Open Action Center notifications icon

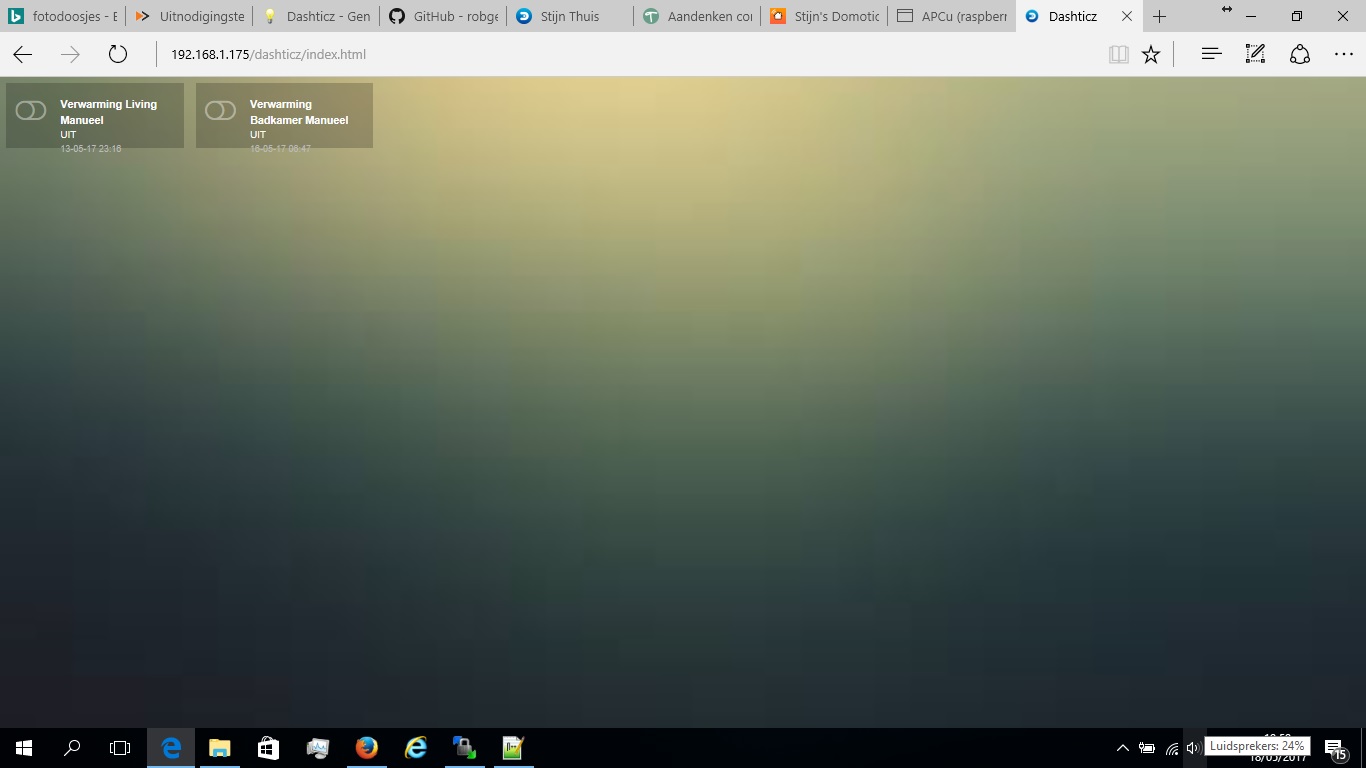[1334, 748]
